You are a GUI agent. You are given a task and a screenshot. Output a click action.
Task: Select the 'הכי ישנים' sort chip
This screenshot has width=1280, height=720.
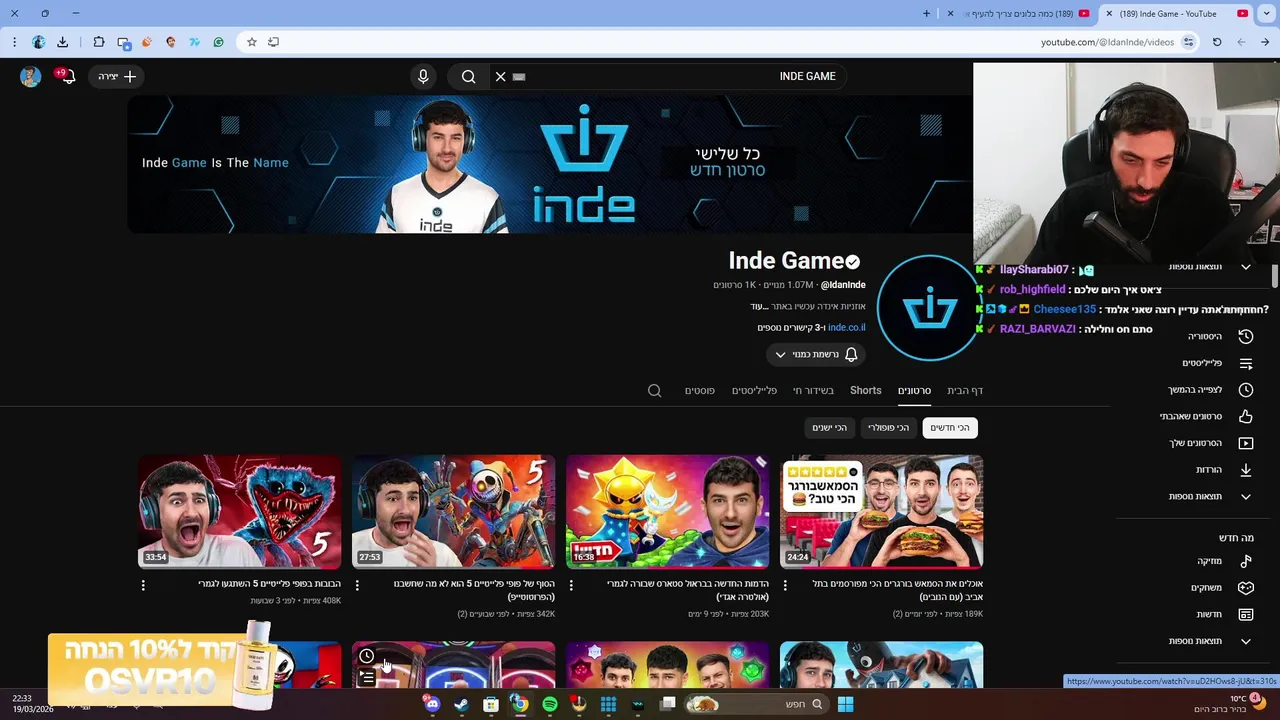pos(829,428)
